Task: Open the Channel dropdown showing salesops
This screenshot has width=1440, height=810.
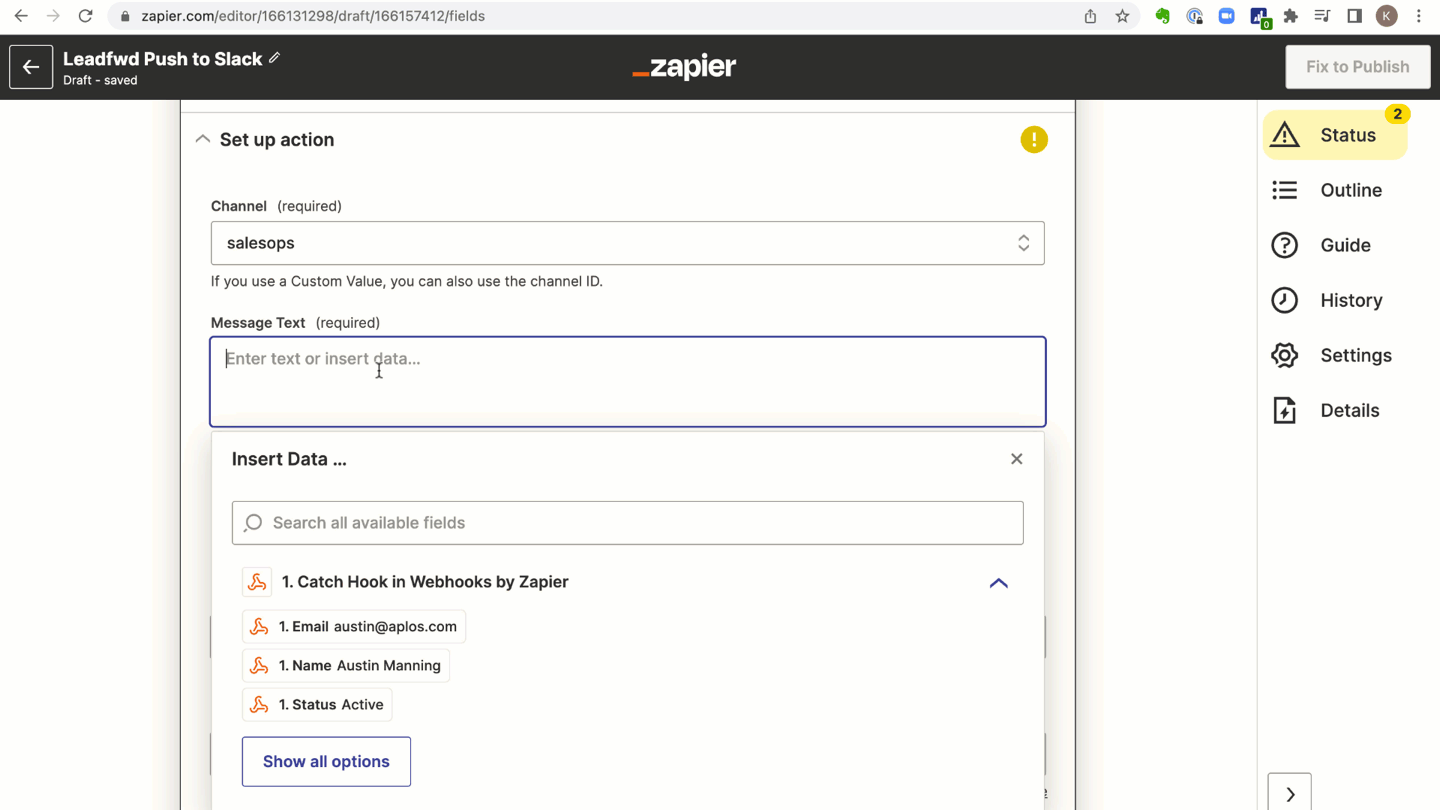Action: coord(628,243)
